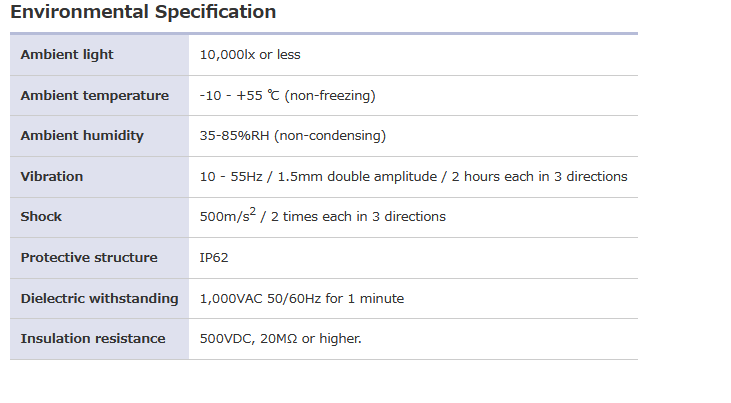Click the 500VDC, 20MΩ or higher value
This screenshot has width=731, height=403.
click(281, 339)
